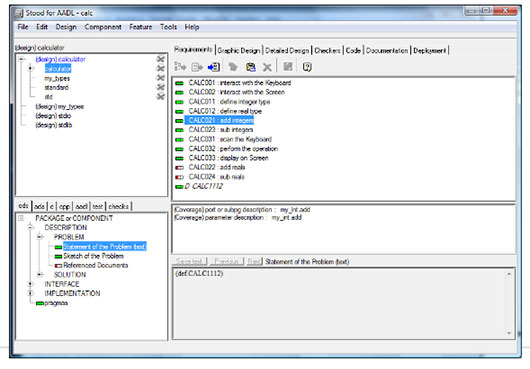Click the red status icon of CALC022
Image resolution: width=530 pixels, height=369 pixels.
(x=179, y=168)
